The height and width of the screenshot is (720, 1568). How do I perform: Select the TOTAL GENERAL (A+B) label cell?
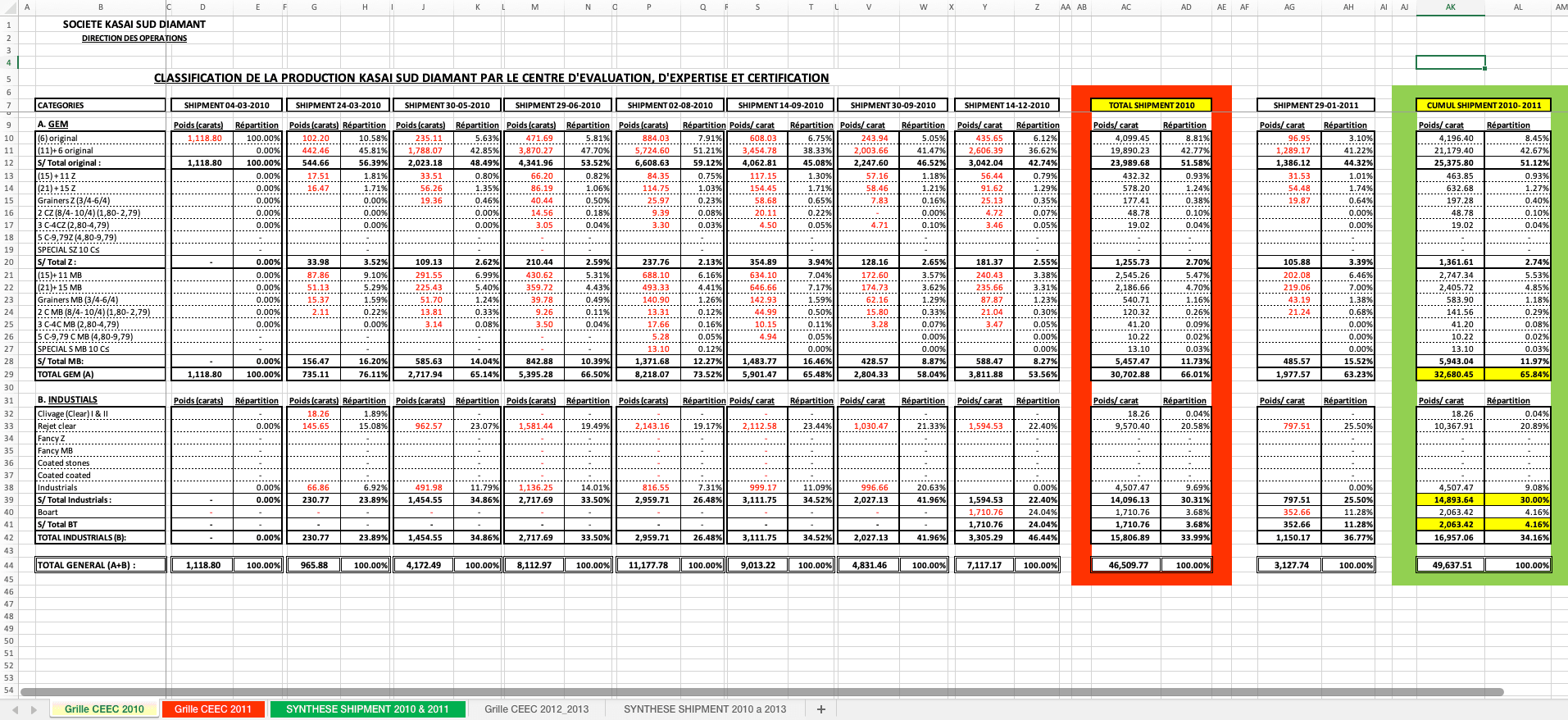(101, 565)
